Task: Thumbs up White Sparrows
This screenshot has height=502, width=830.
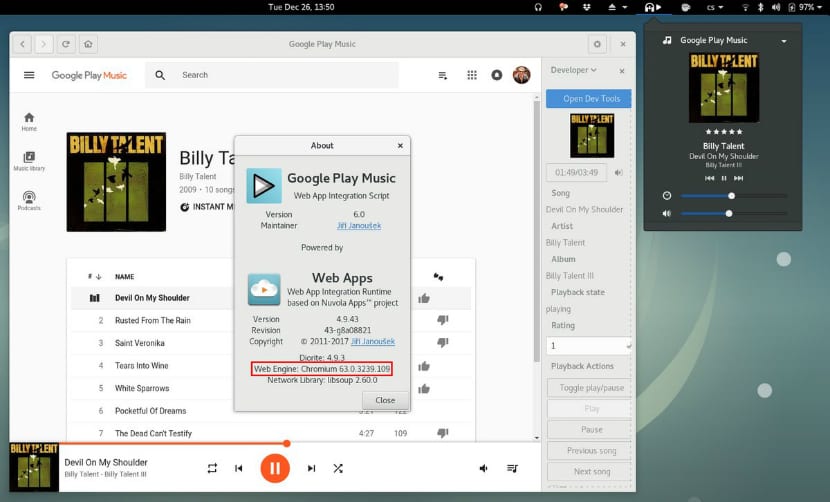Action: pos(424,389)
